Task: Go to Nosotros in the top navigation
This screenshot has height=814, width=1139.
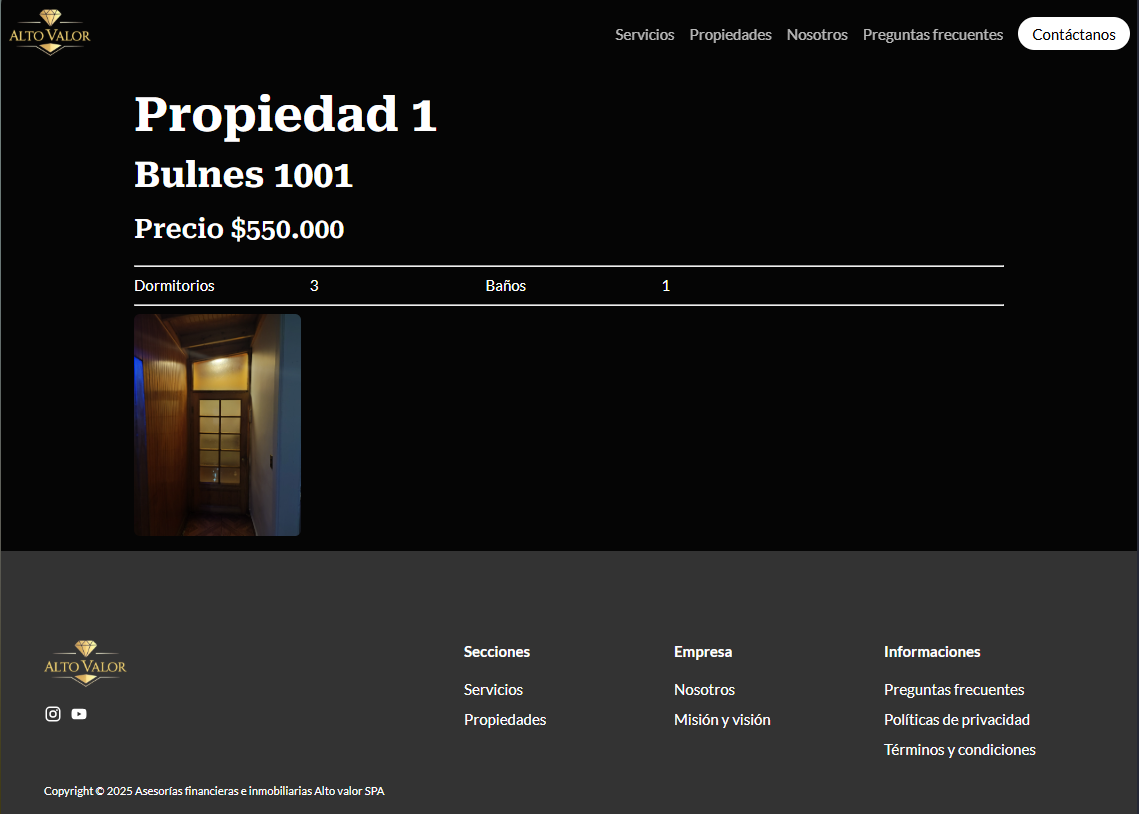Action: 816,34
